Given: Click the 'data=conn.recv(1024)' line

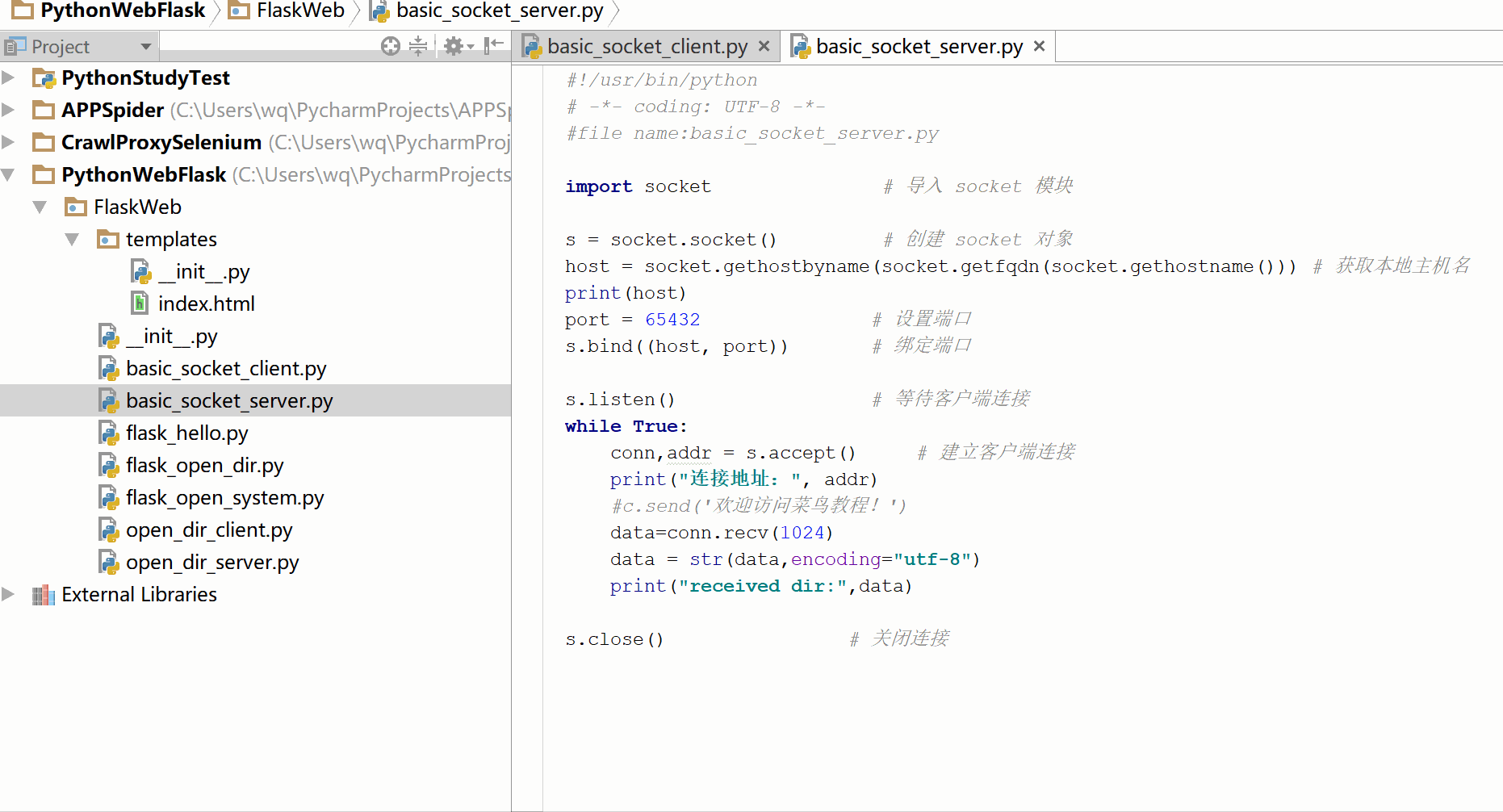Looking at the screenshot, I should [722, 533].
